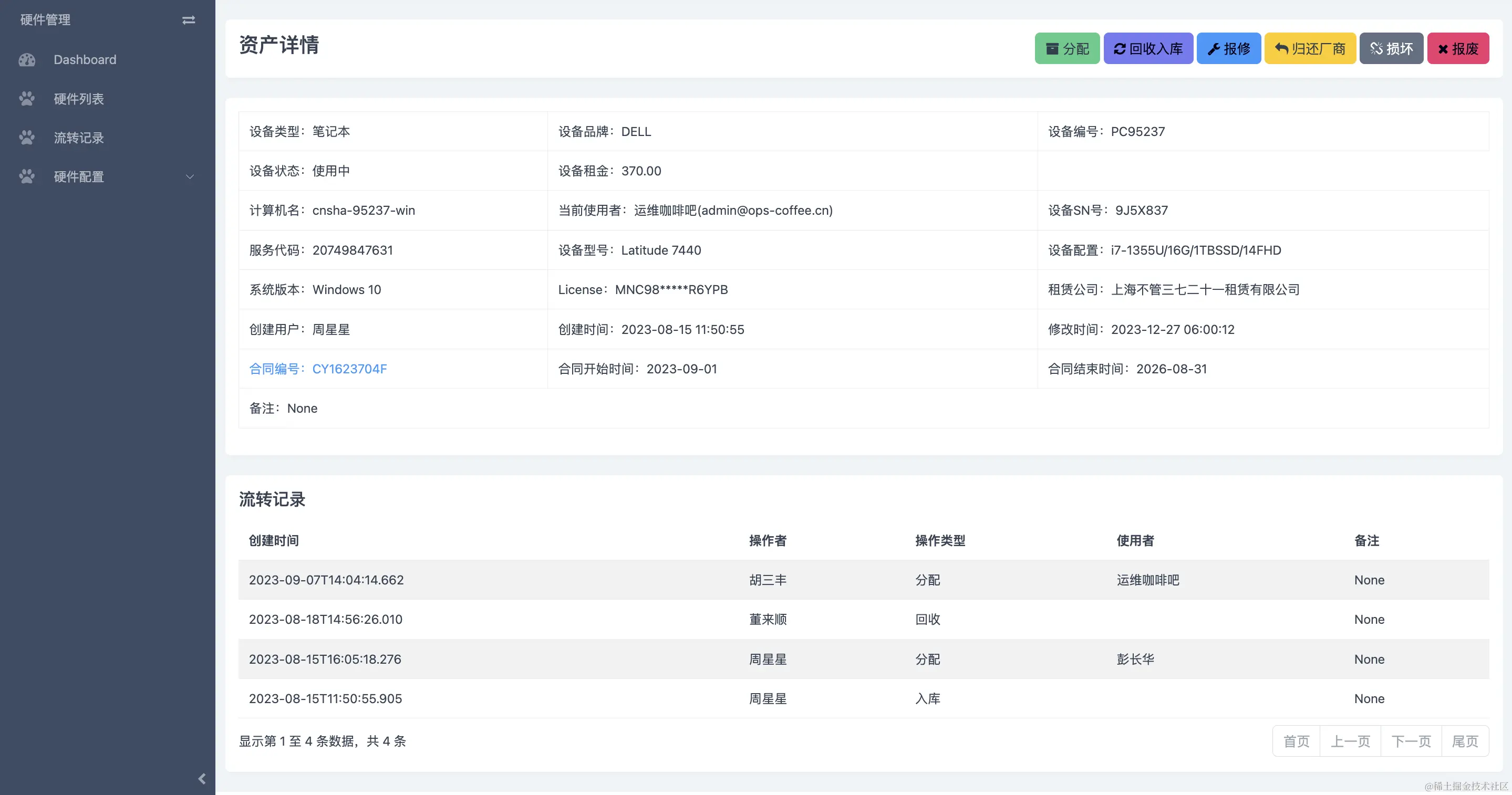Open the 流转记录 menu item

tap(79, 138)
